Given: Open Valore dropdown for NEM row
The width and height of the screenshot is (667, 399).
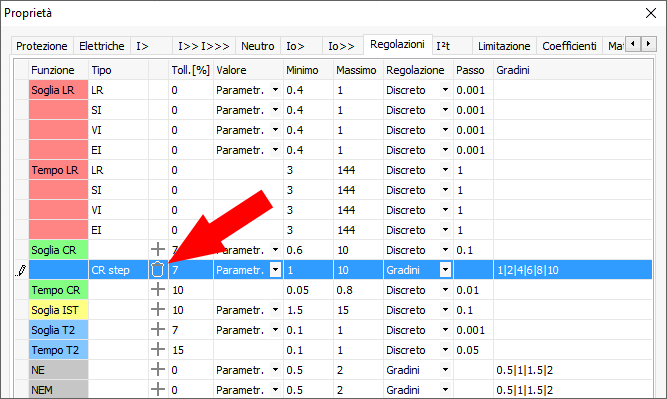Looking at the screenshot, I should [275, 390].
